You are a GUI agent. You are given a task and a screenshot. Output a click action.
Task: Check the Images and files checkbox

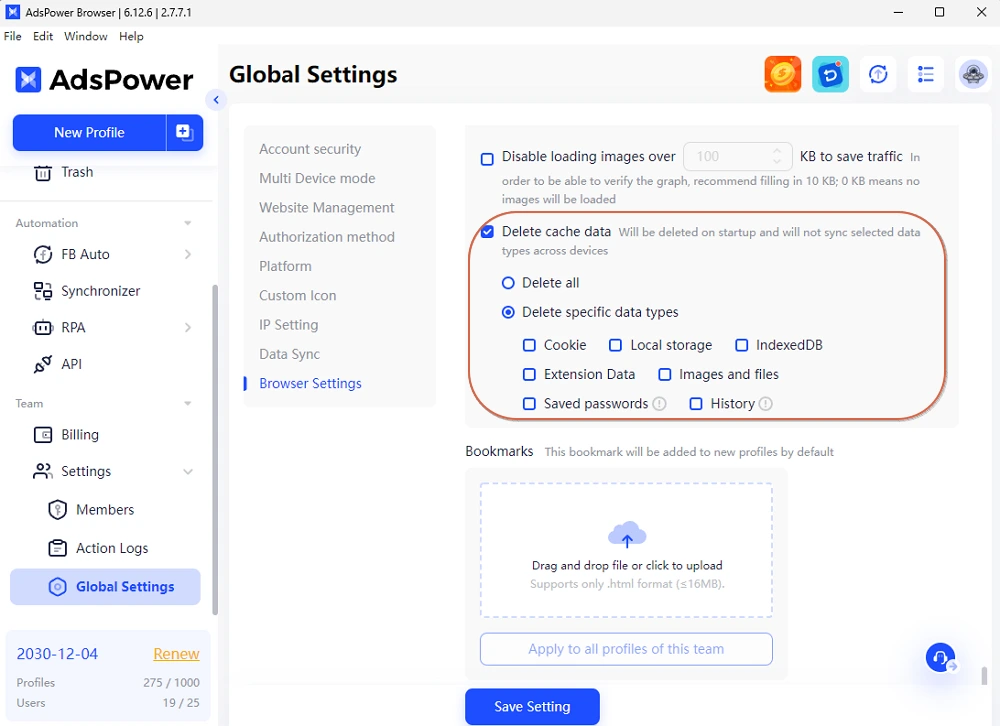coord(665,374)
